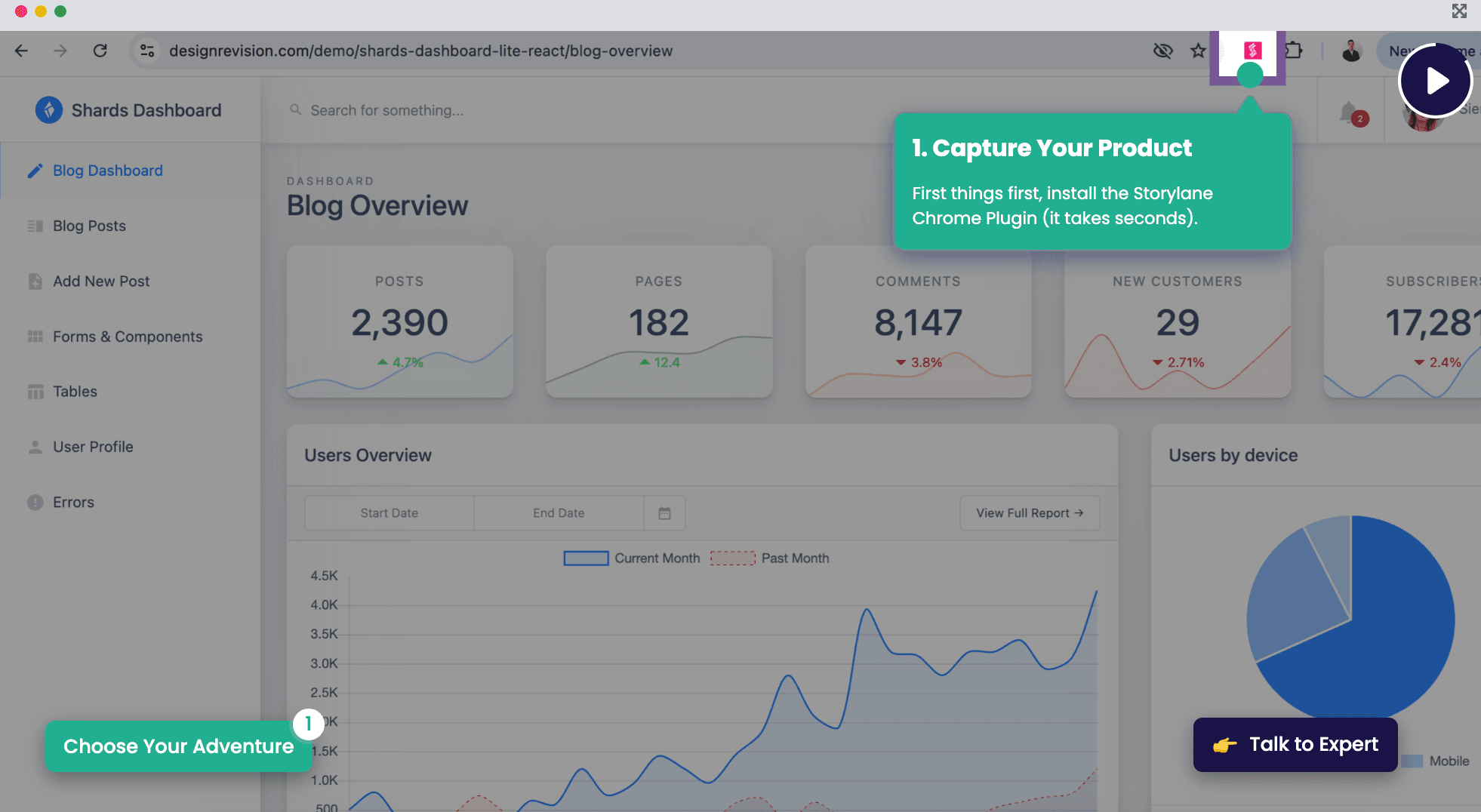The height and width of the screenshot is (812, 1481).
Task: Toggle Past Month legend in chart
Action: [x=770, y=558]
